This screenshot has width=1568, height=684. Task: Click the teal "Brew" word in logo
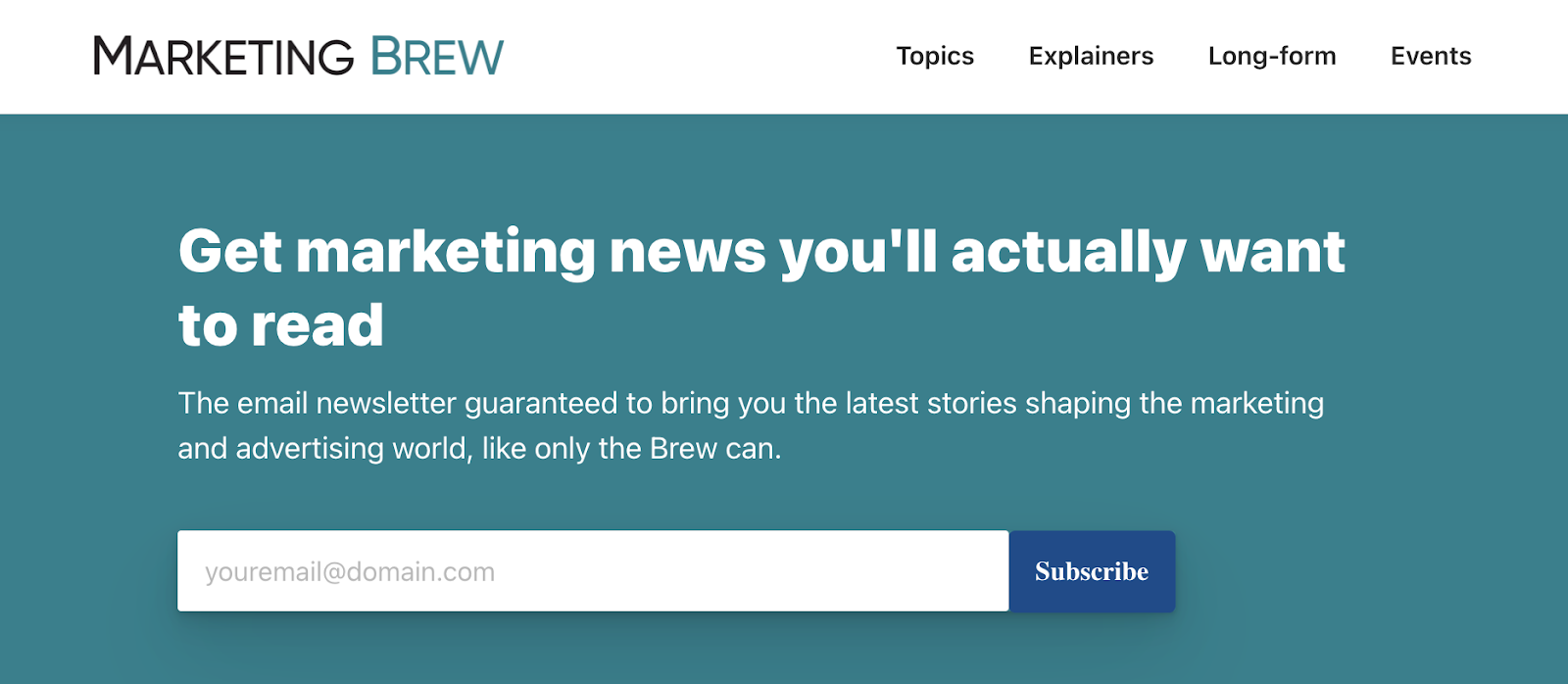click(437, 57)
